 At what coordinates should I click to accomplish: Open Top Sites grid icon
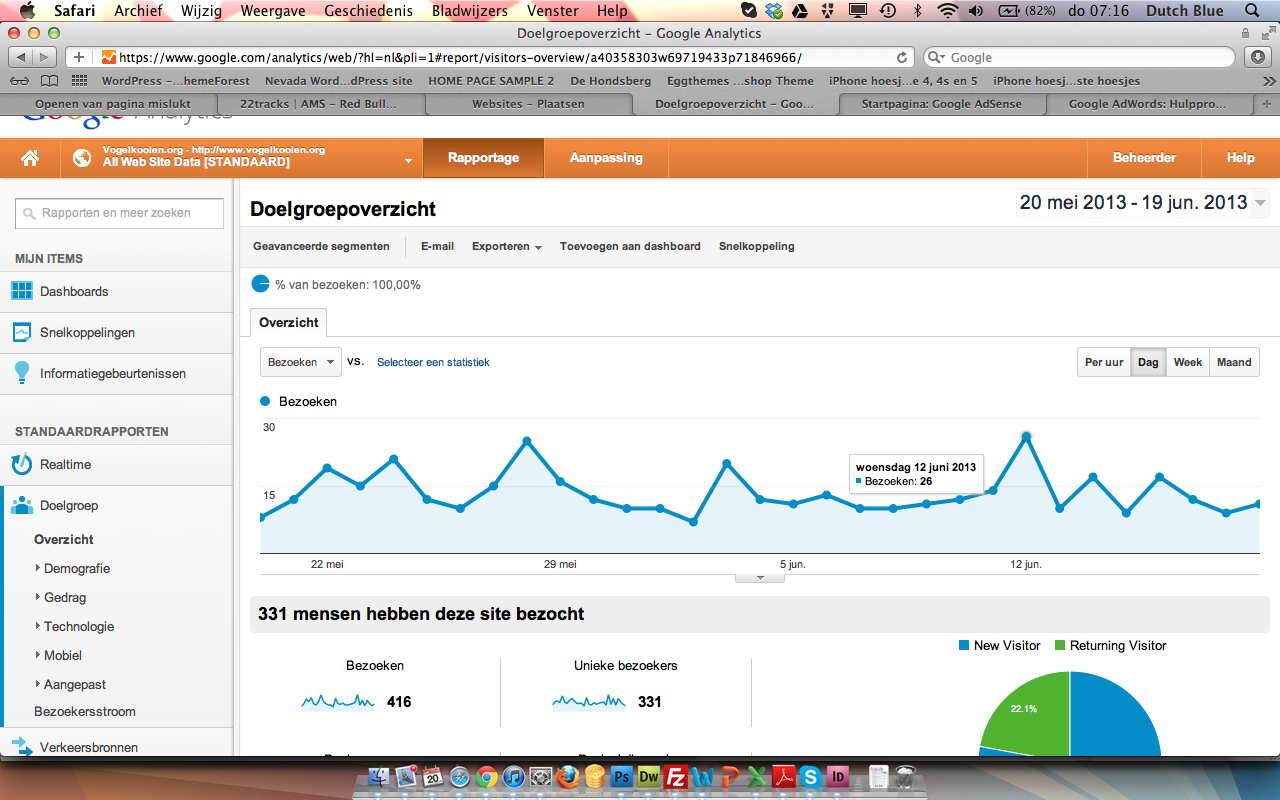pyautogui.click(x=80, y=81)
